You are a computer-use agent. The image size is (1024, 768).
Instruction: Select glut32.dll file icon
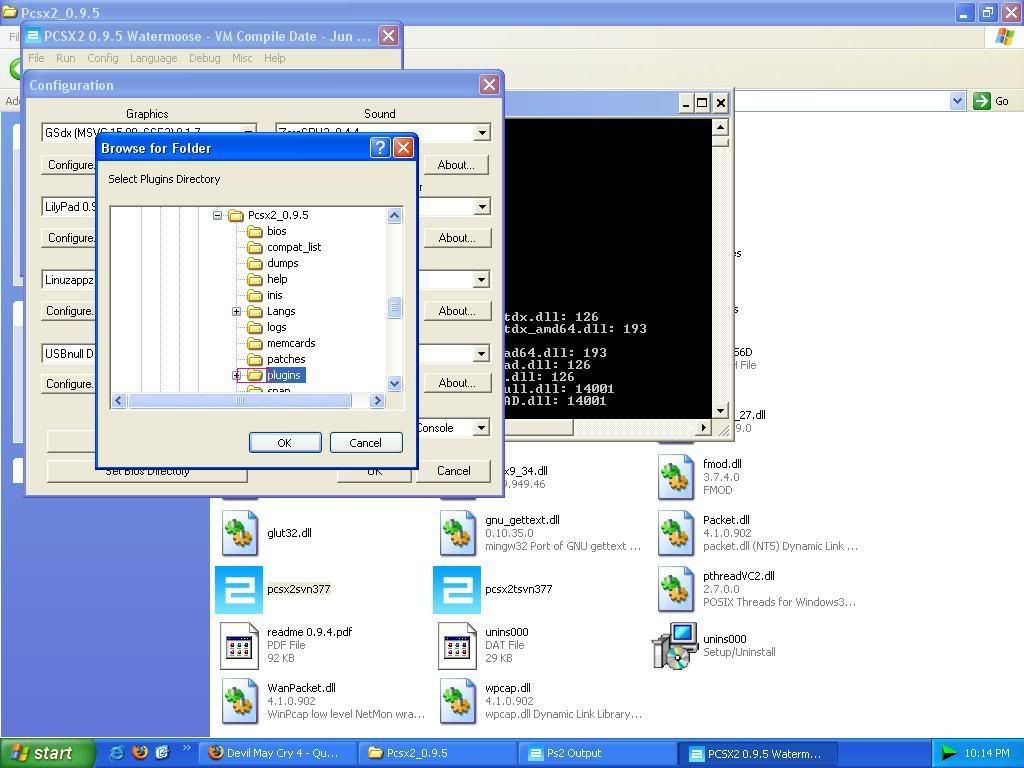pos(239,534)
